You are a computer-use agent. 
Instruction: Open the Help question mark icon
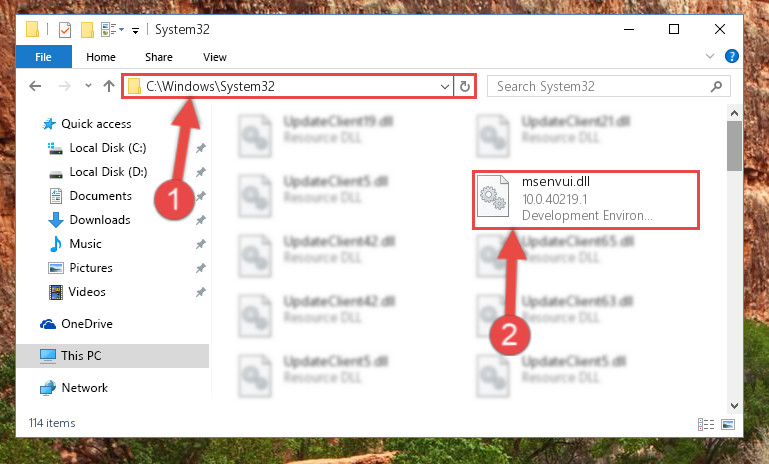click(731, 56)
